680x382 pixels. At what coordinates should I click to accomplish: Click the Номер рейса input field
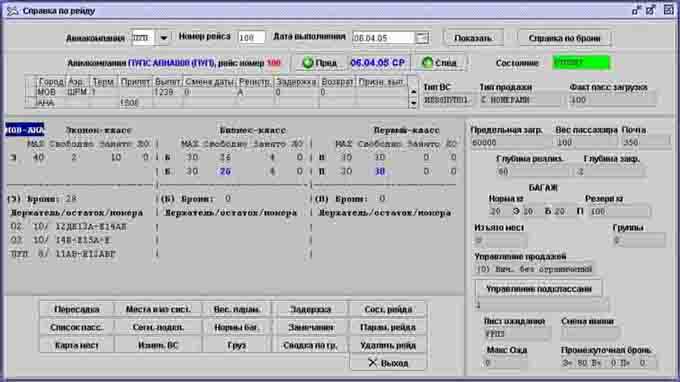tap(252, 38)
